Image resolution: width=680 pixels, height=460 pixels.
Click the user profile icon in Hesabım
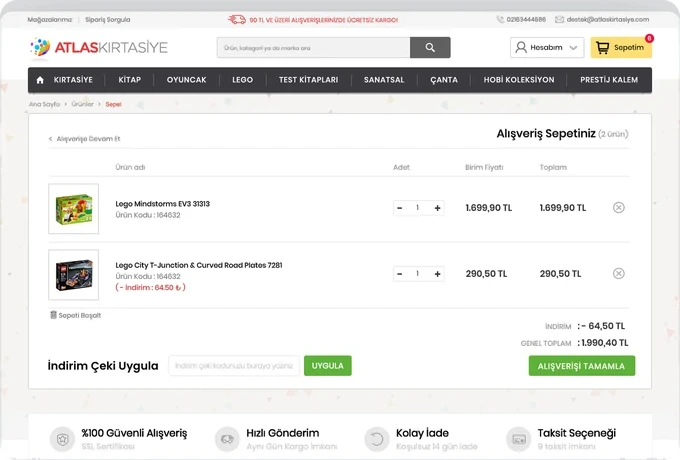click(521, 47)
